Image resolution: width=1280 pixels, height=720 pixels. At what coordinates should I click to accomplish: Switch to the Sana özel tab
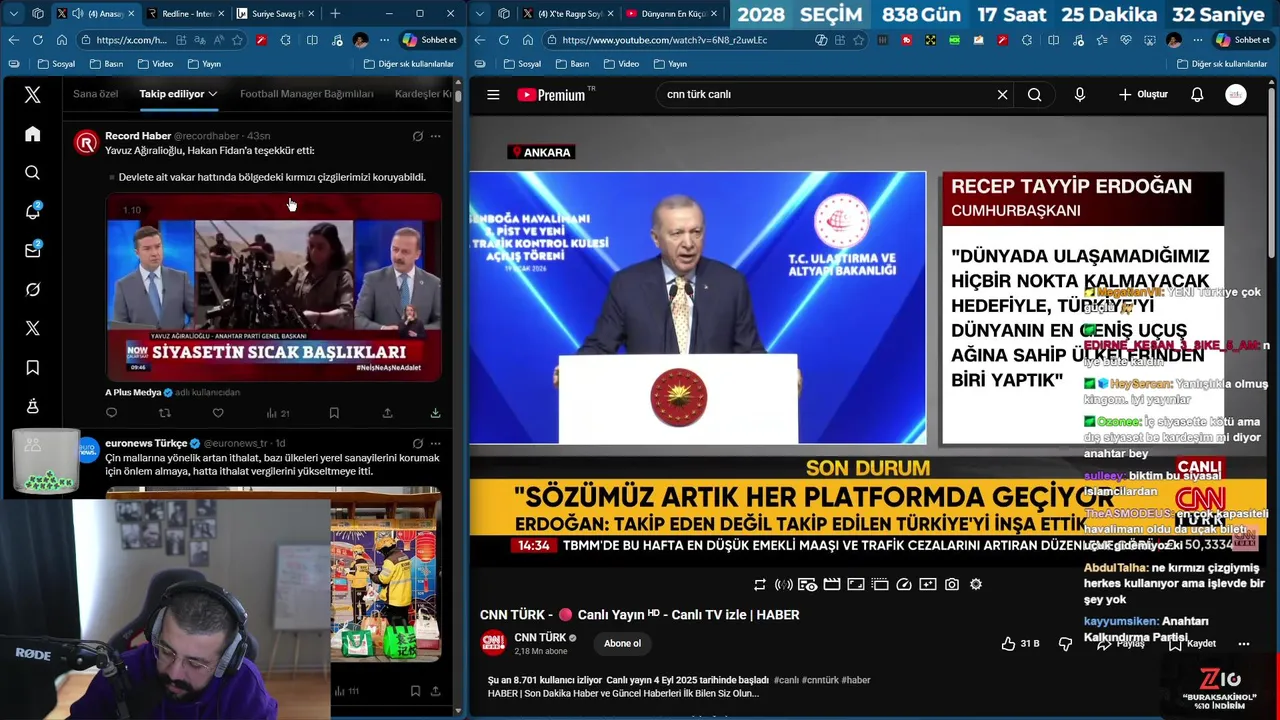(95, 94)
